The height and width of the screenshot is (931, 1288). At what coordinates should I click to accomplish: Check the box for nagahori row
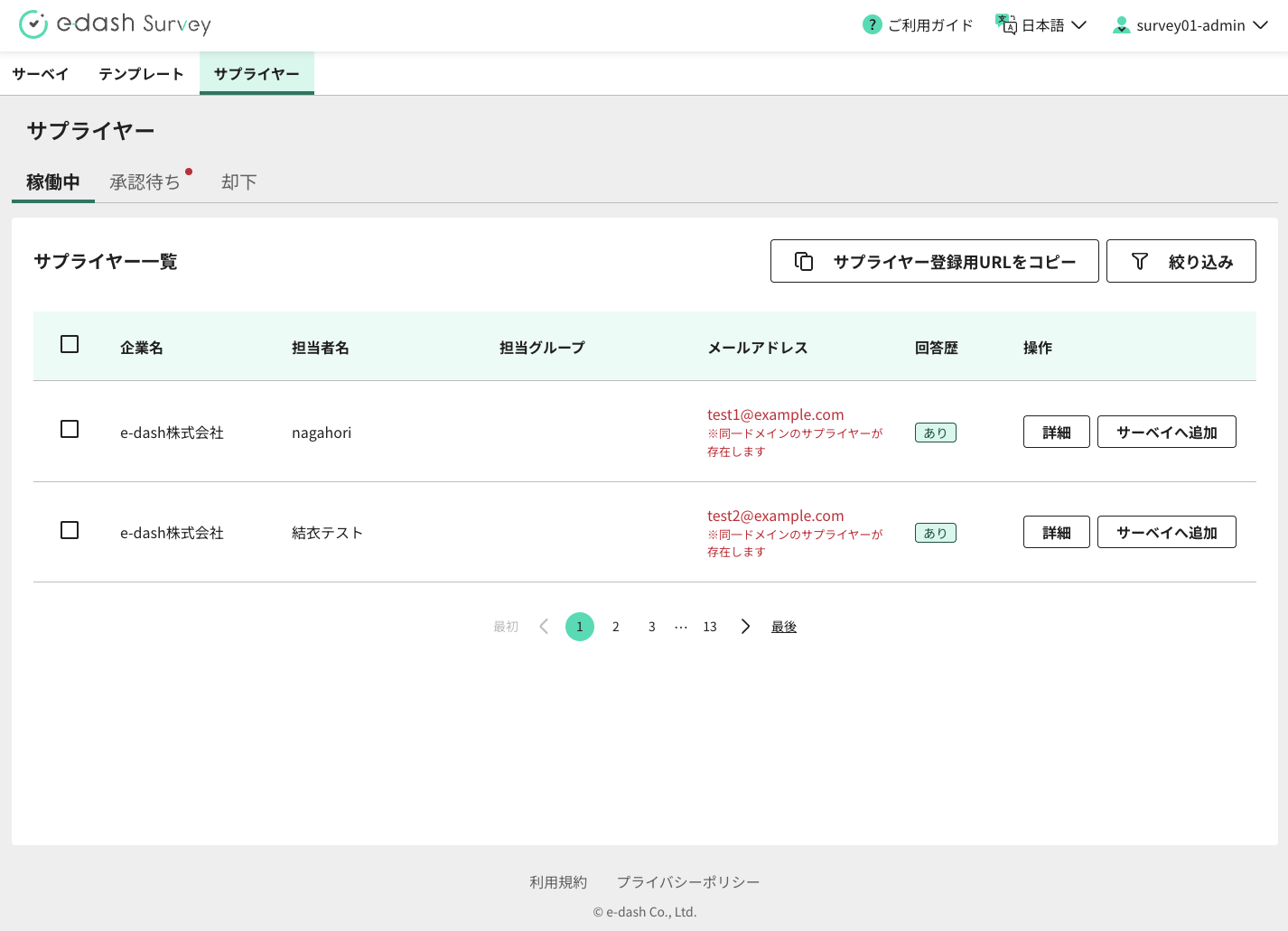coord(70,429)
